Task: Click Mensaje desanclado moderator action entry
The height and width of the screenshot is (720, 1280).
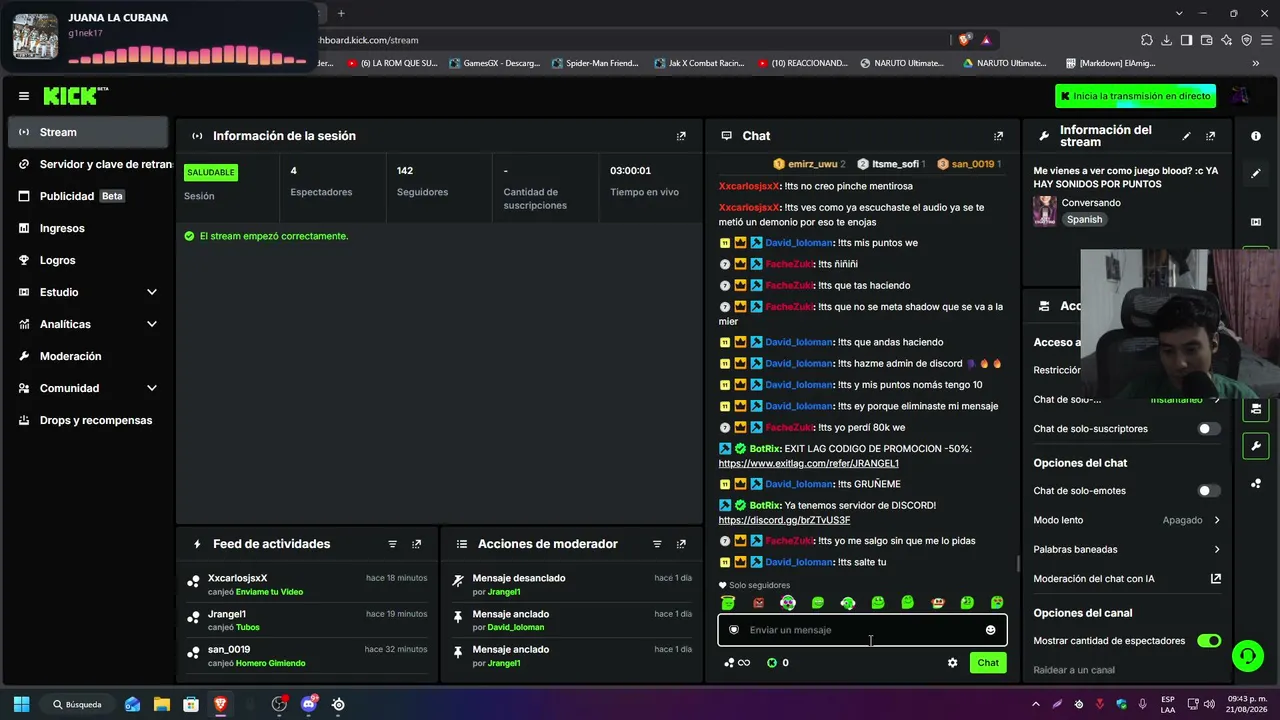Action: tap(572, 585)
